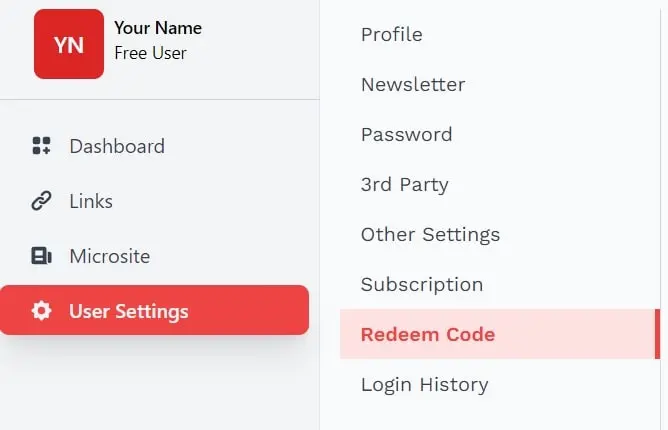
Task: Open the Subscription section
Action: 422,284
